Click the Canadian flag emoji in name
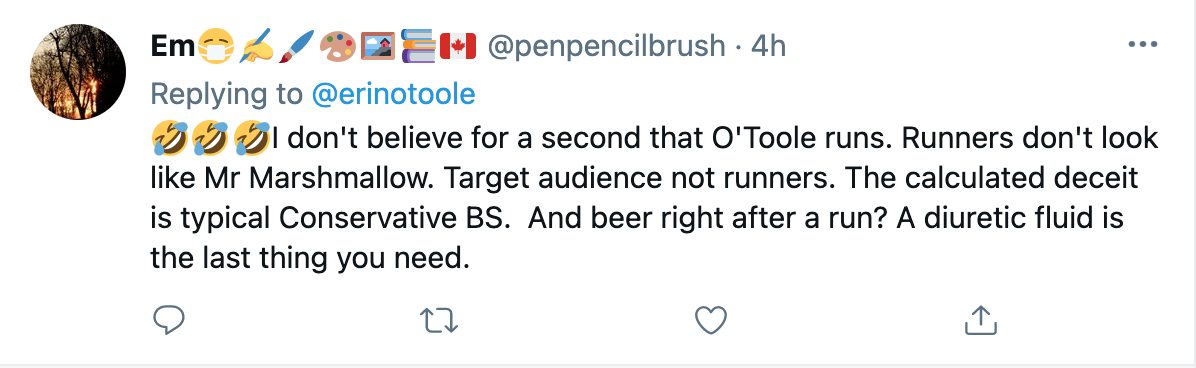Image resolution: width=1196 pixels, height=368 pixels. tap(458, 47)
